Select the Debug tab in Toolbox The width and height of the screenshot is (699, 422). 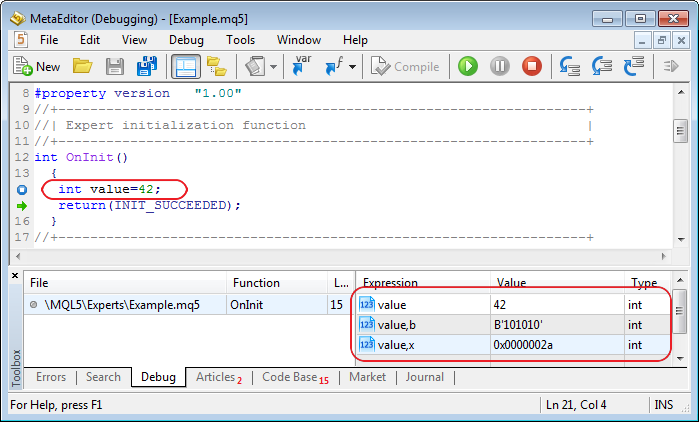click(158, 377)
